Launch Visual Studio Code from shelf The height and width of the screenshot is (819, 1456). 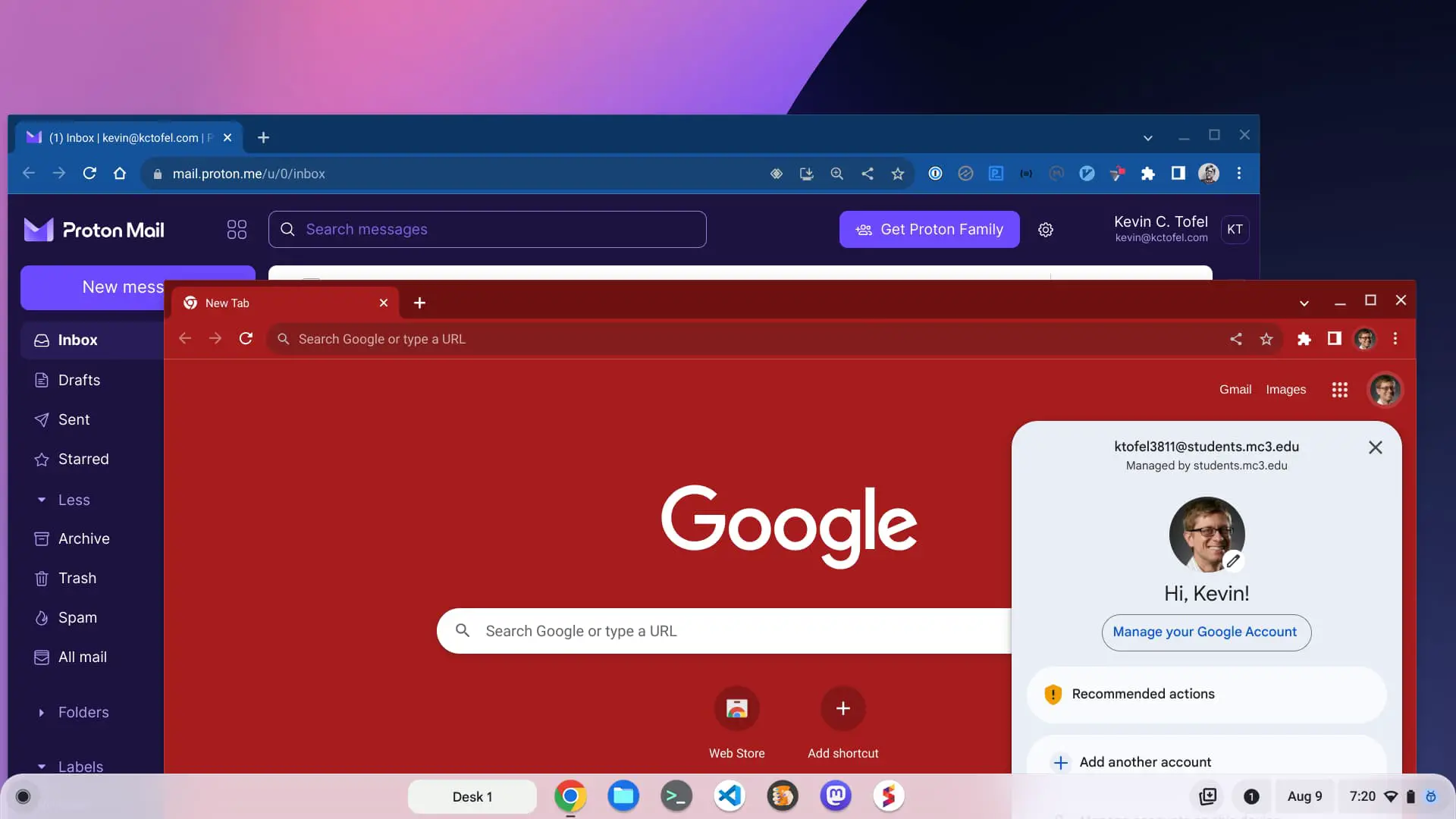tap(730, 796)
